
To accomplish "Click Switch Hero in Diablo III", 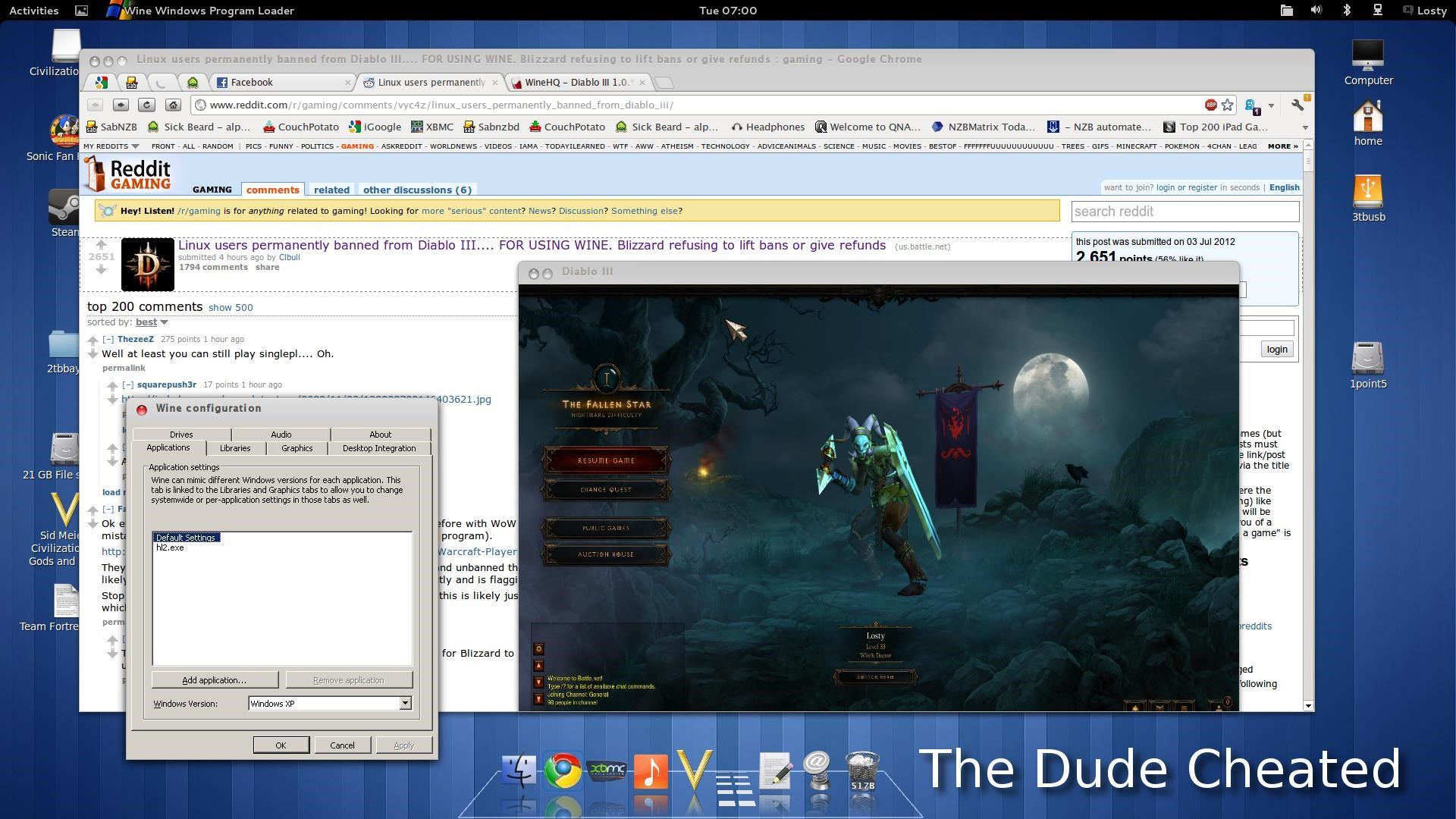I will (875, 676).
